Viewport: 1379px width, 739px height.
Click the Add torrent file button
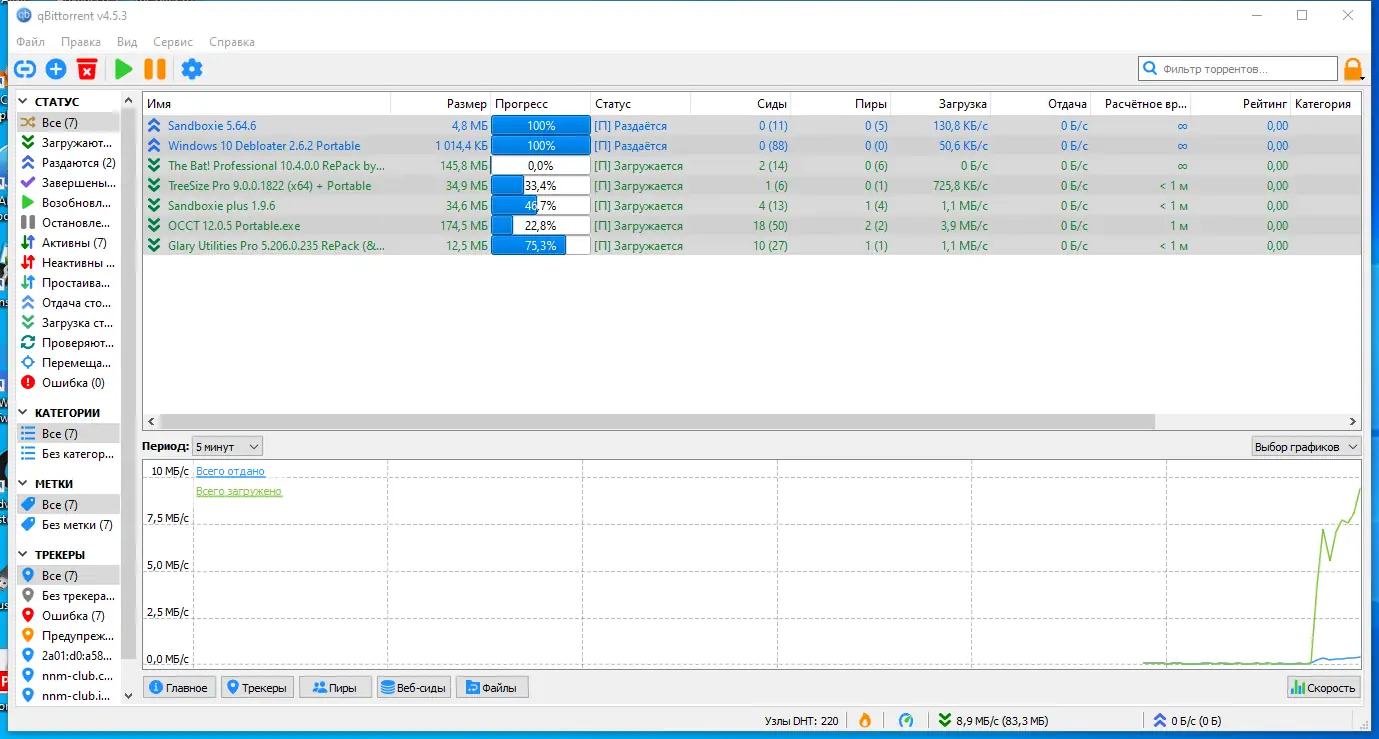tap(56, 68)
